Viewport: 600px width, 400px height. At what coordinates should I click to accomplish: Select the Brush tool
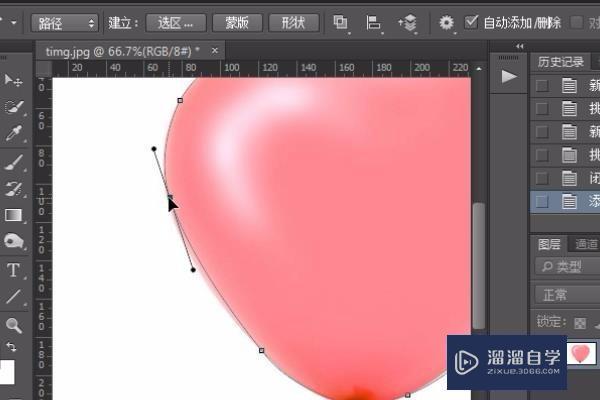tap(14, 162)
